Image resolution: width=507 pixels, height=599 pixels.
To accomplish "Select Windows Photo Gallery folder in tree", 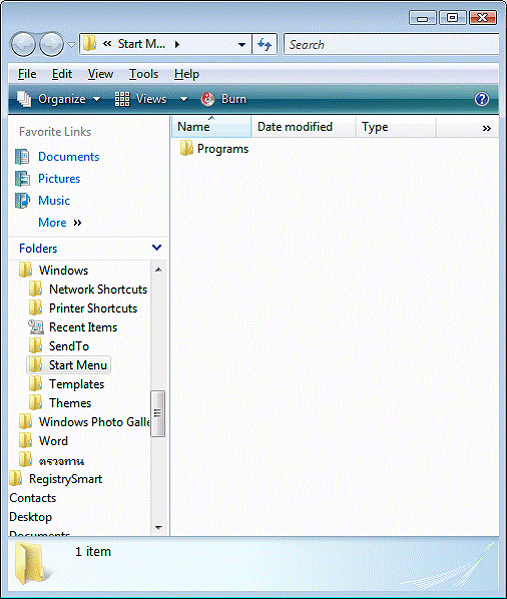I will click(x=94, y=422).
